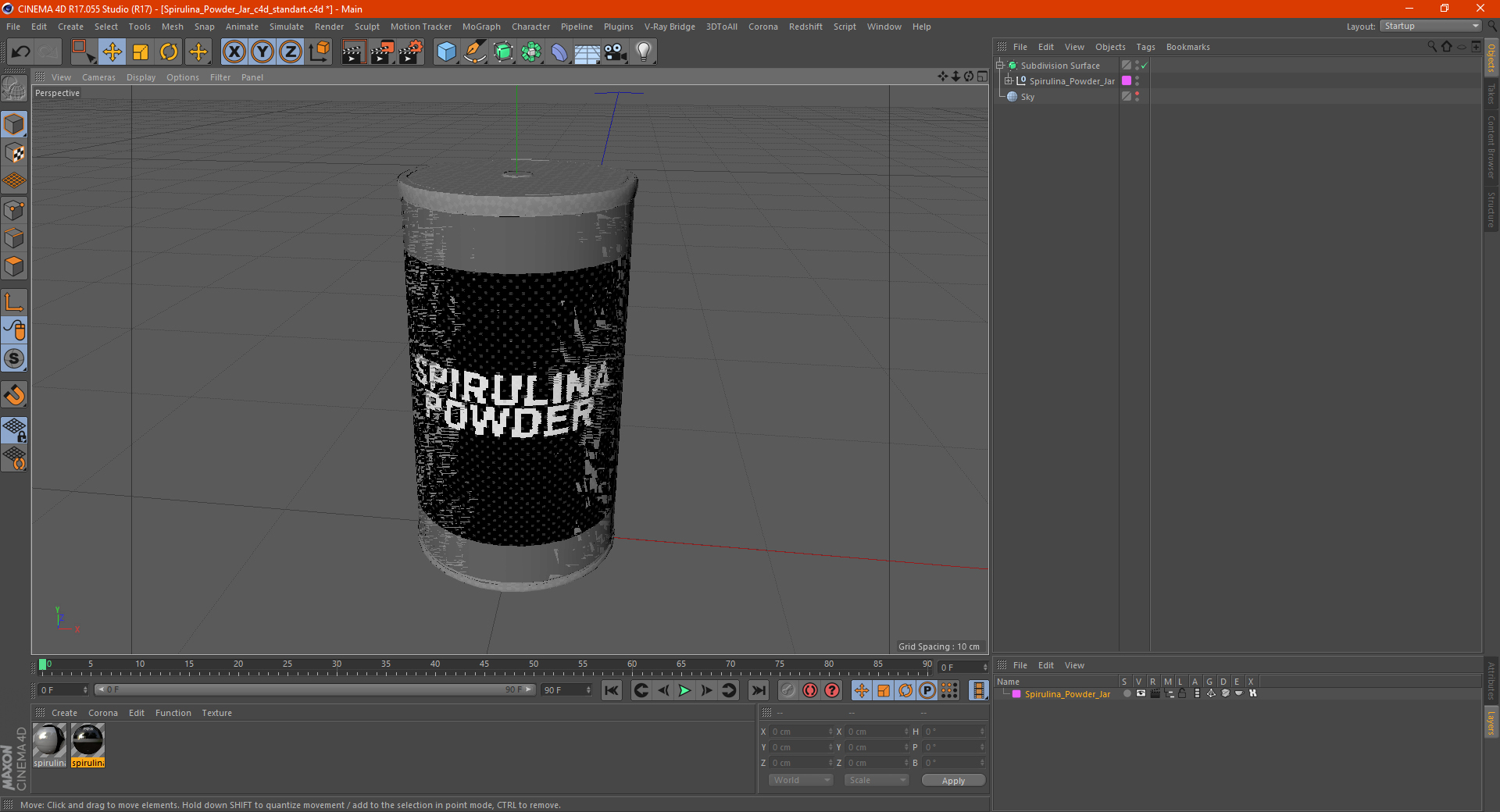Open the Scale mode dropdown
This screenshot has width=1500, height=812.
pyautogui.click(x=877, y=780)
